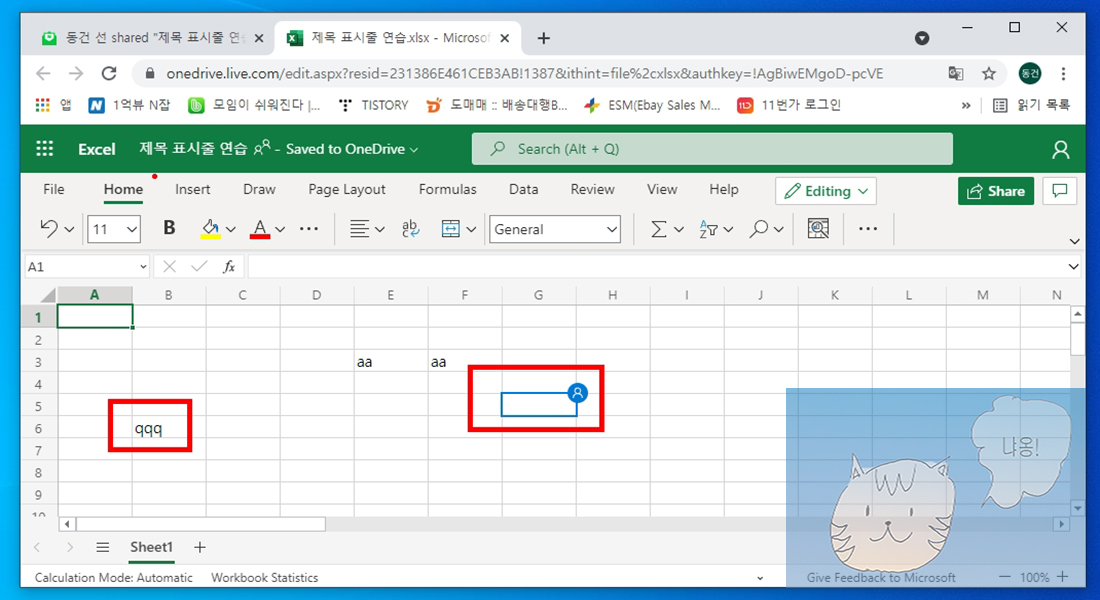Click the horizontal scrollbar thumb
Image resolution: width=1100 pixels, height=600 pixels.
201,524
